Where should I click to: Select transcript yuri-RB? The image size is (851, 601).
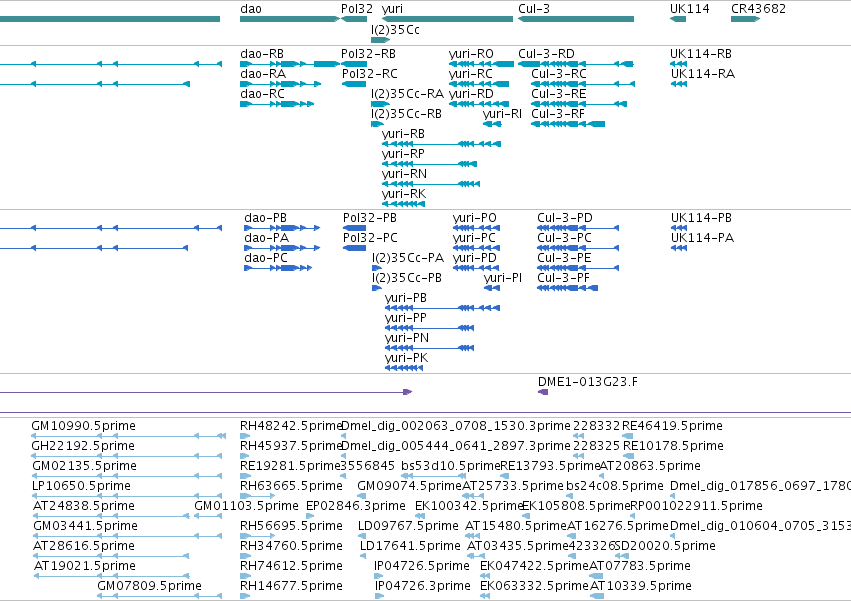point(441,144)
